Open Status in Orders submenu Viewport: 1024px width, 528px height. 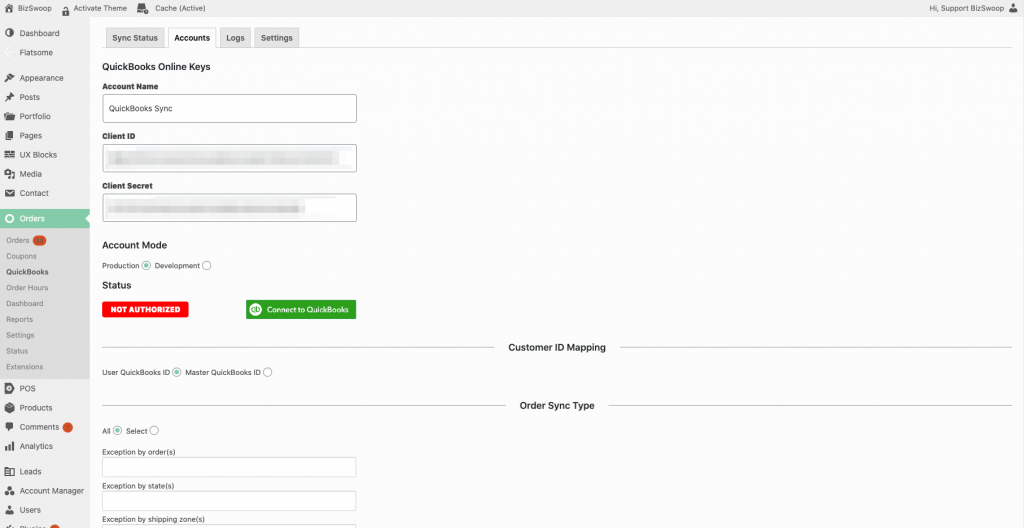point(17,351)
